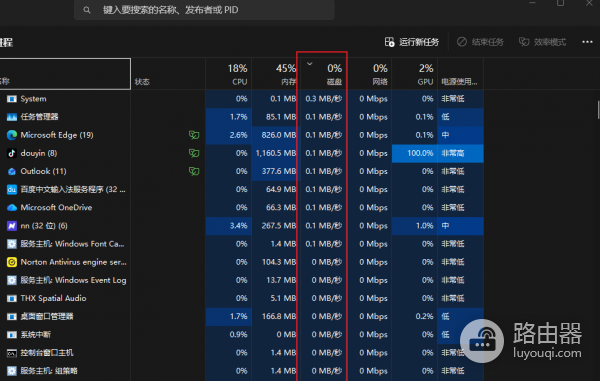The height and width of the screenshot is (381, 600).
Task: Click douyin's 非常高 power usage cell
Action: coord(460,153)
